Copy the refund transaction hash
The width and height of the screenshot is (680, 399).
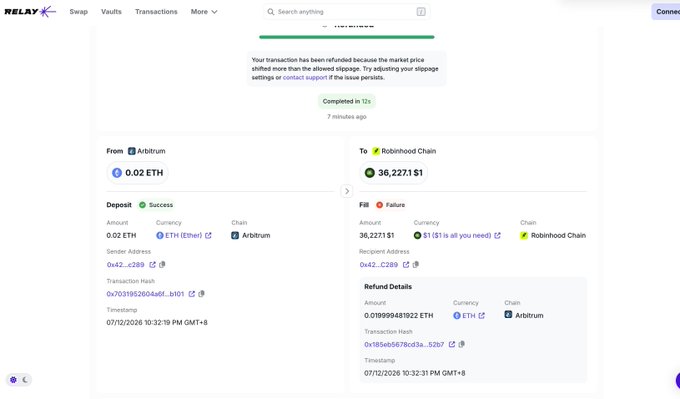(461, 344)
